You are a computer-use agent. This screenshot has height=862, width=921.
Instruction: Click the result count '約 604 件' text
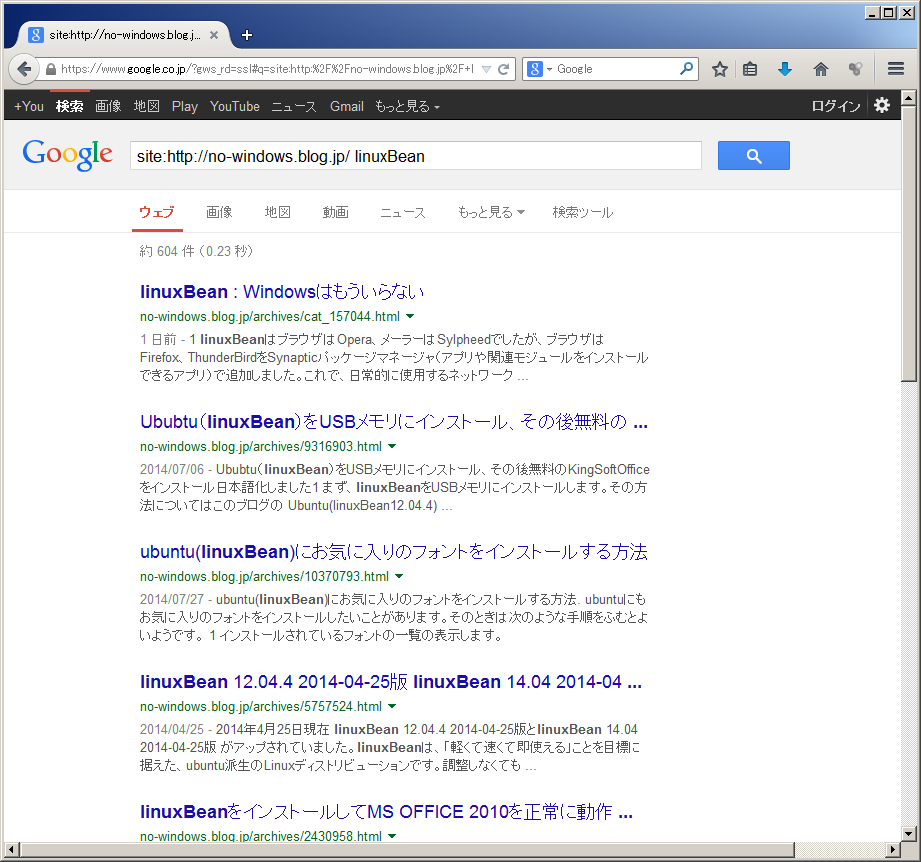[x=167, y=251]
